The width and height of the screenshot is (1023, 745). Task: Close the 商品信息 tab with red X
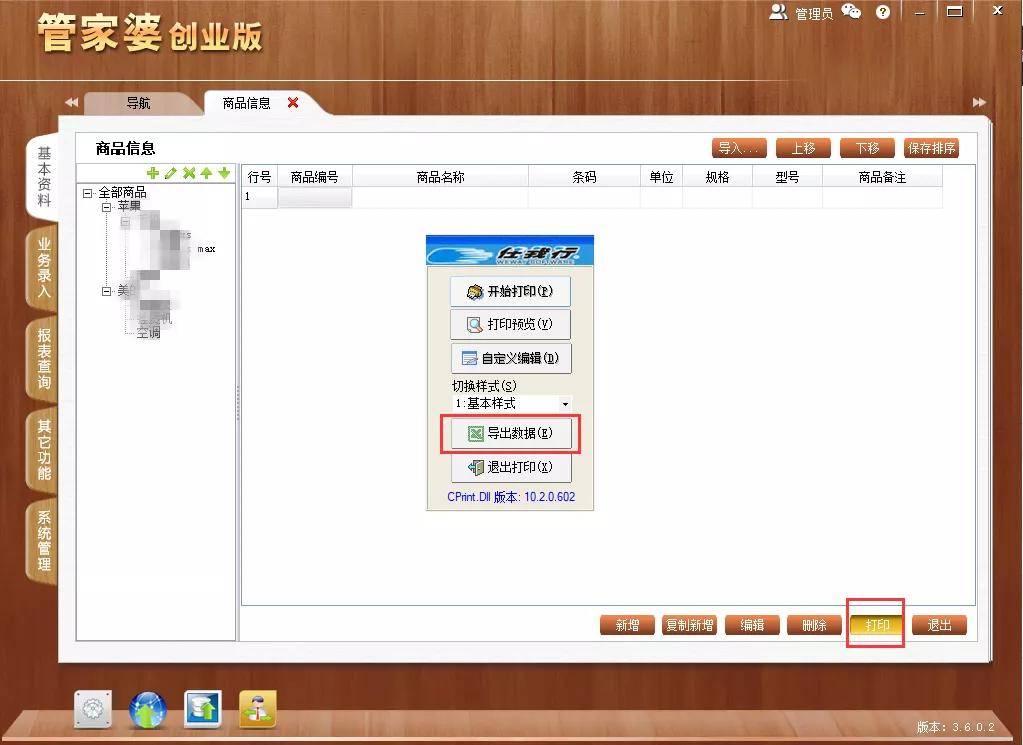click(x=293, y=102)
